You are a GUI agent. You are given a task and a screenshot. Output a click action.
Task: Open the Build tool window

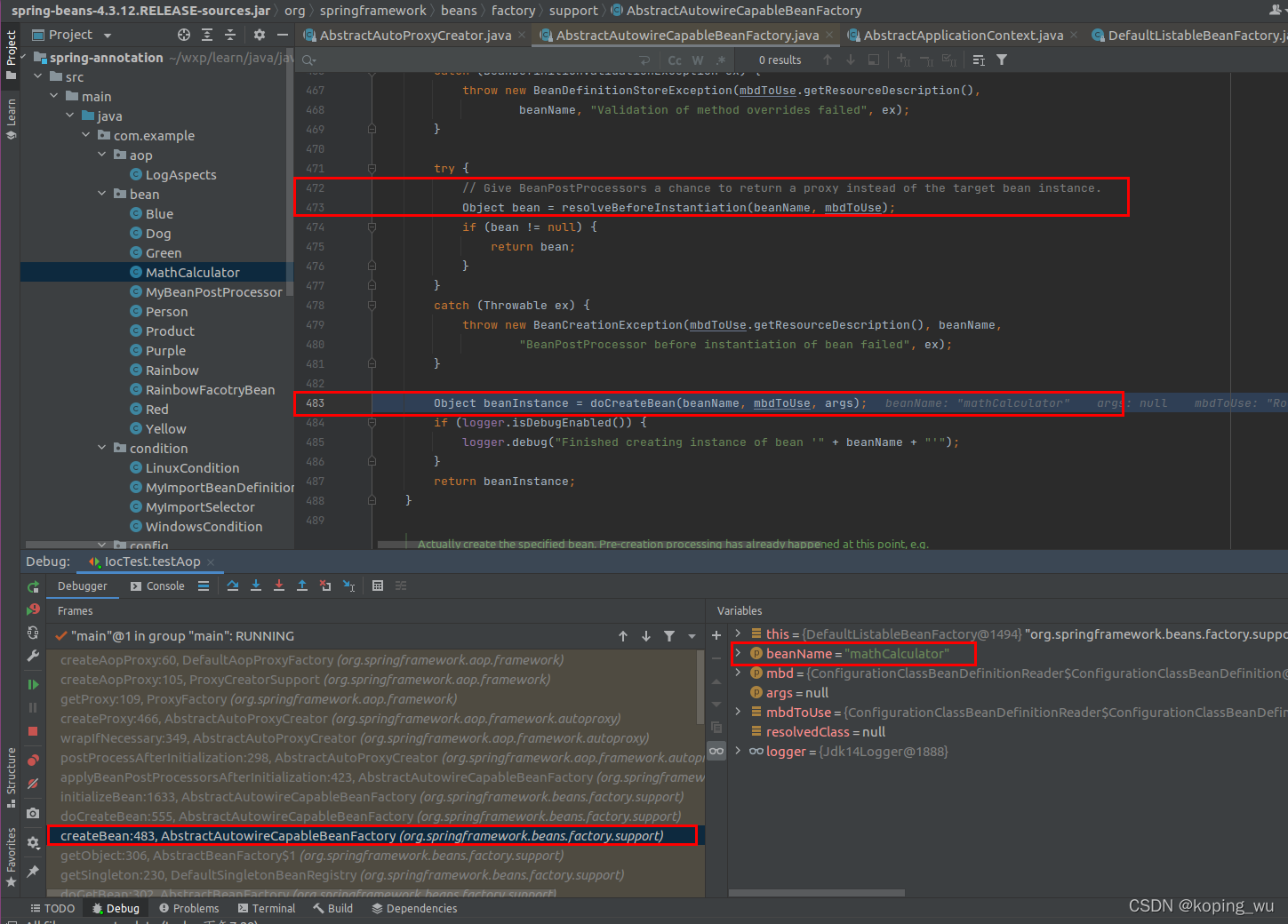pyautogui.click(x=332, y=908)
